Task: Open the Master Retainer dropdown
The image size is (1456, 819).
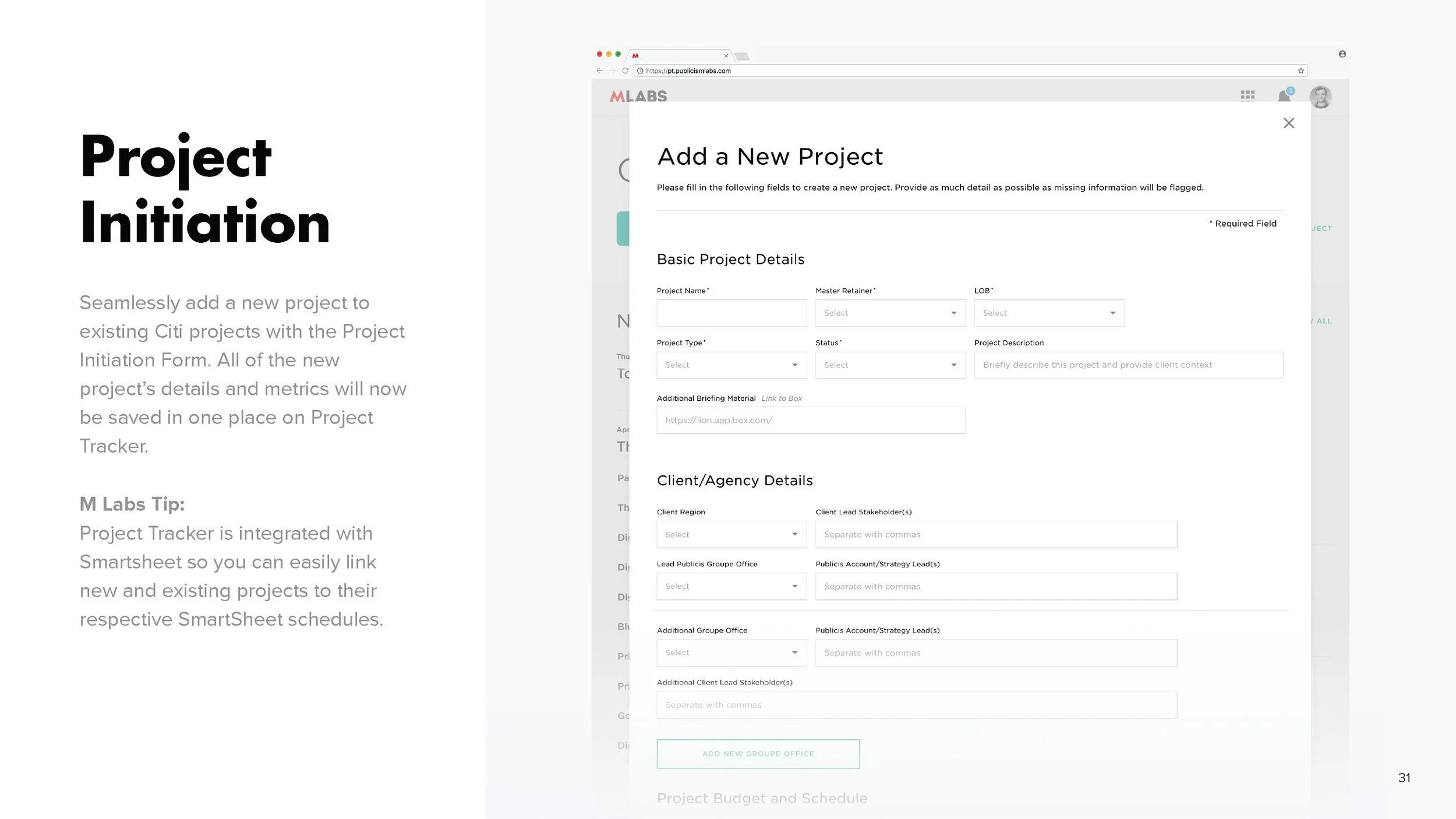Action: click(890, 313)
